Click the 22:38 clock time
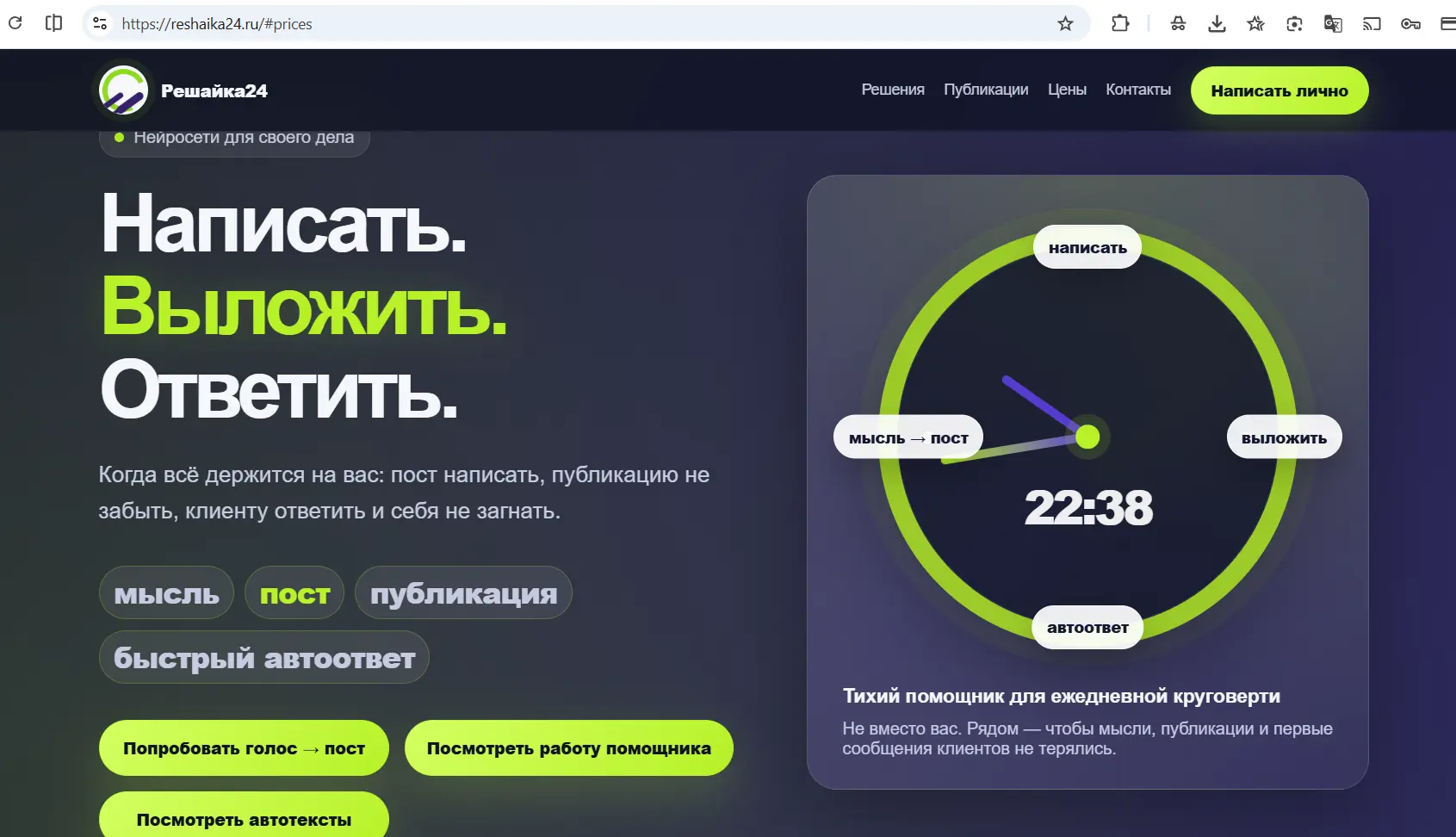Image resolution: width=1456 pixels, height=837 pixels. point(1087,507)
